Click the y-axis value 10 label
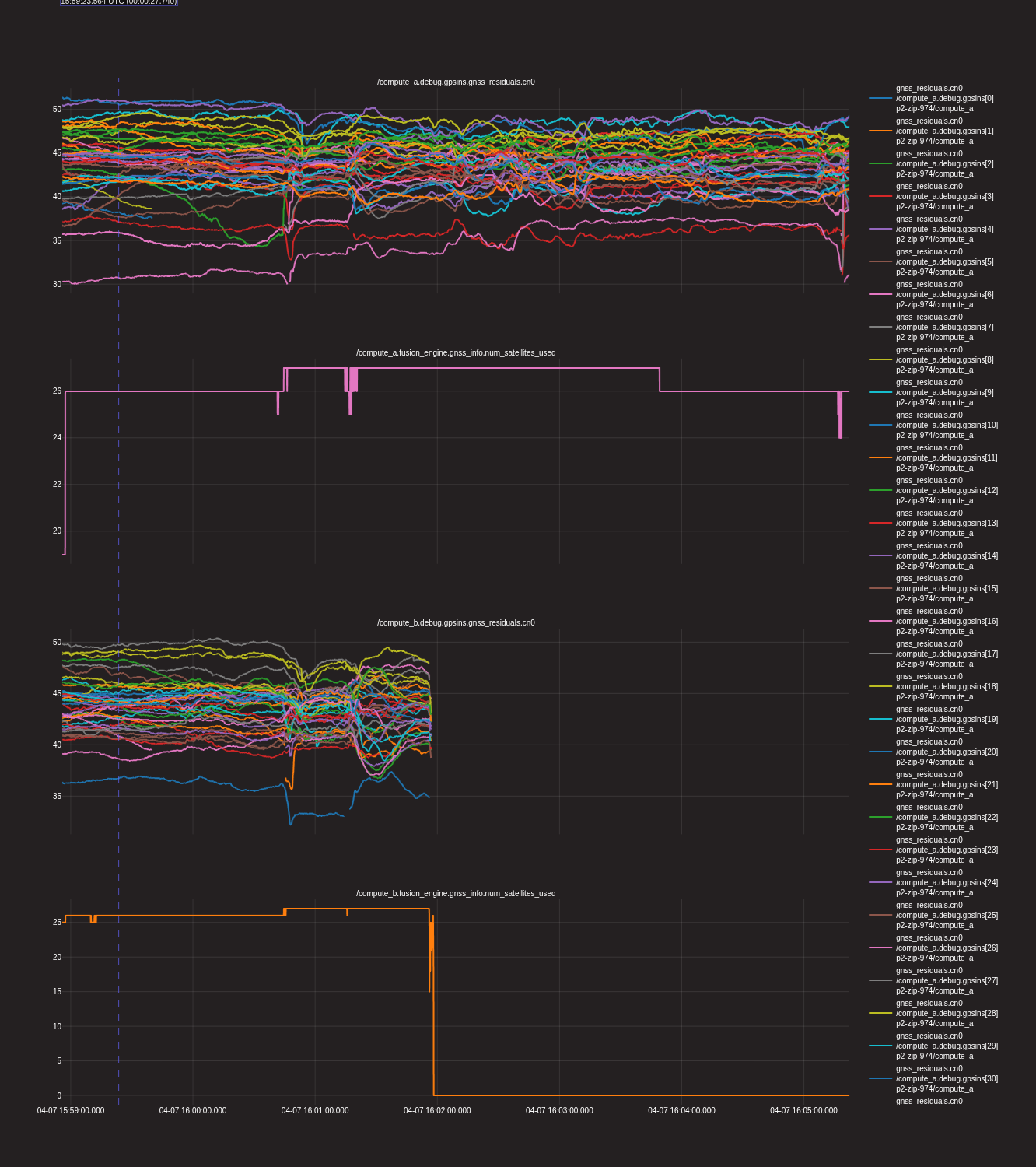The image size is (1036, 1167). [57, 1027]
